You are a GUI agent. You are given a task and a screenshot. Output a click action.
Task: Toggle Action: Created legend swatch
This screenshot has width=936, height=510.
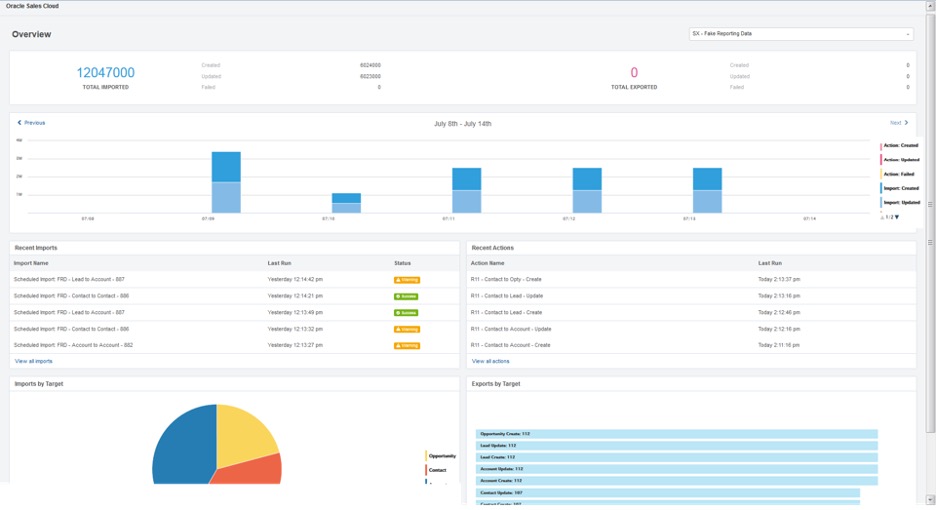[x=880, y=146]
